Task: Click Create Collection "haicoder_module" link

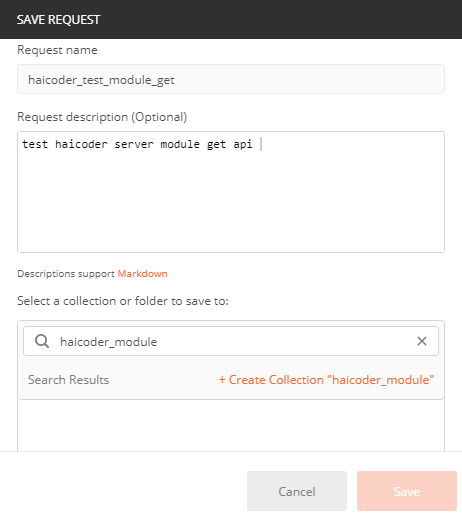Action: point(326,380)
